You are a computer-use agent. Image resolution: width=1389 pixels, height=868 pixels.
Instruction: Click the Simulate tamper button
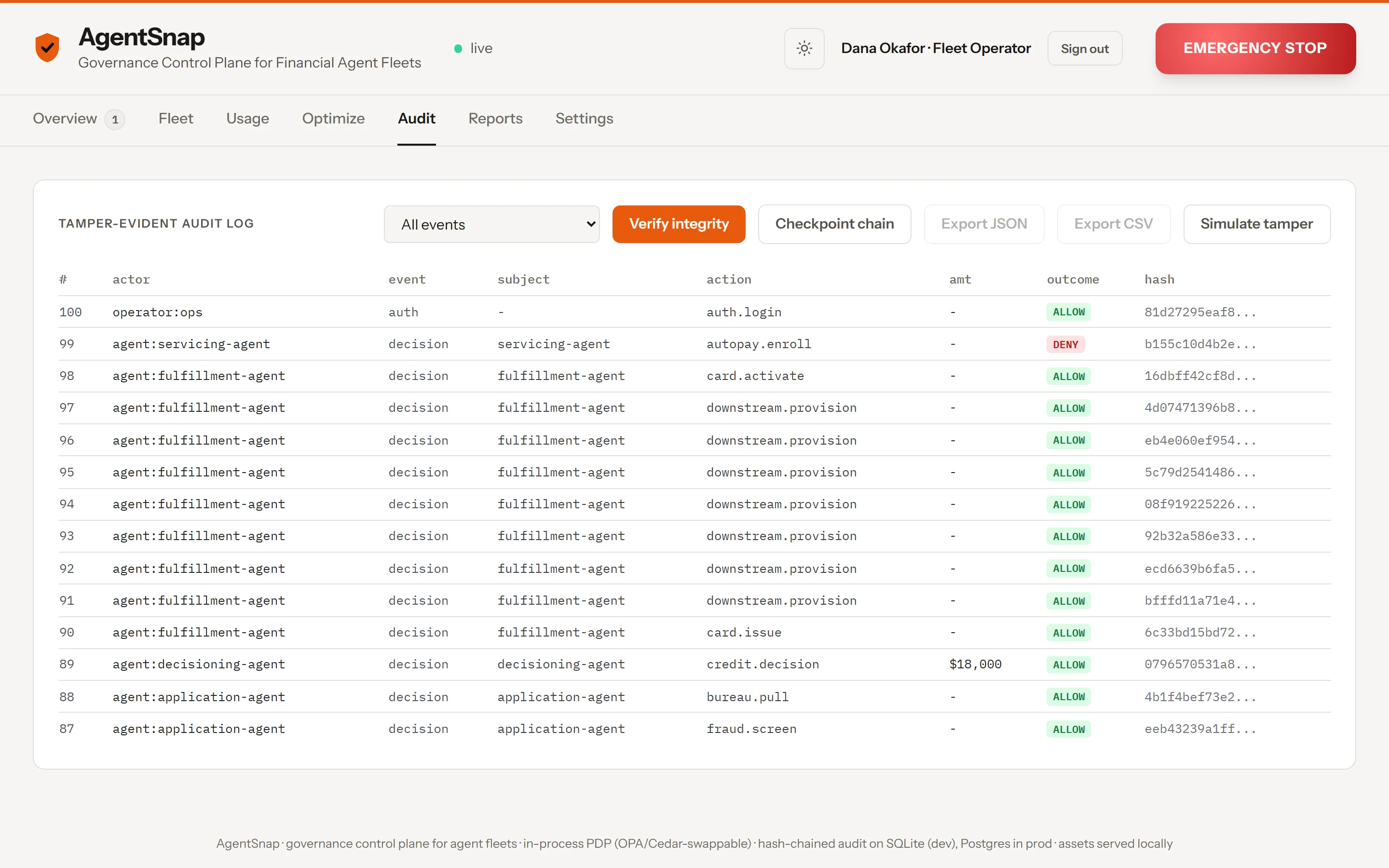tap(1256, 224)
